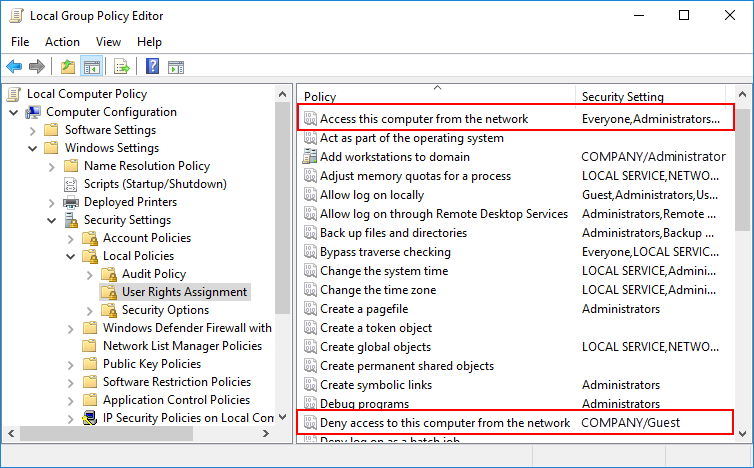
Task: Select the Public Key Policies tree item
Action: click(151, 364)
